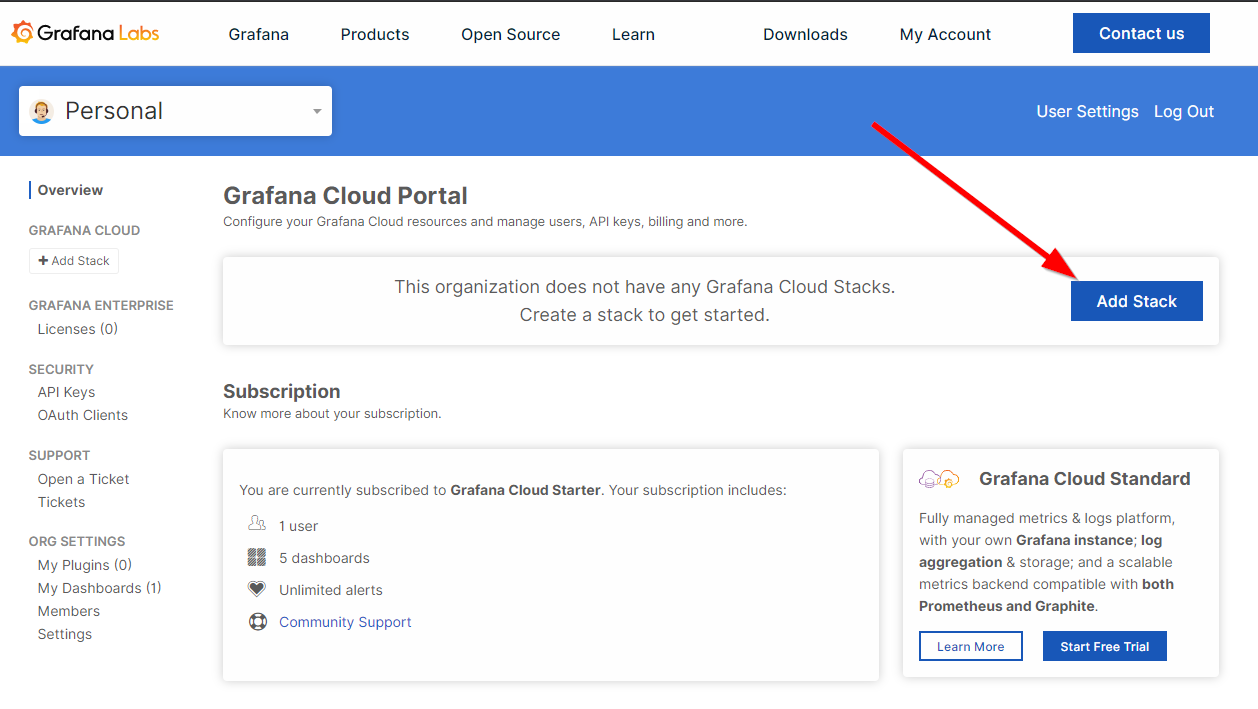Open the Community Support link

pos(345,622)
